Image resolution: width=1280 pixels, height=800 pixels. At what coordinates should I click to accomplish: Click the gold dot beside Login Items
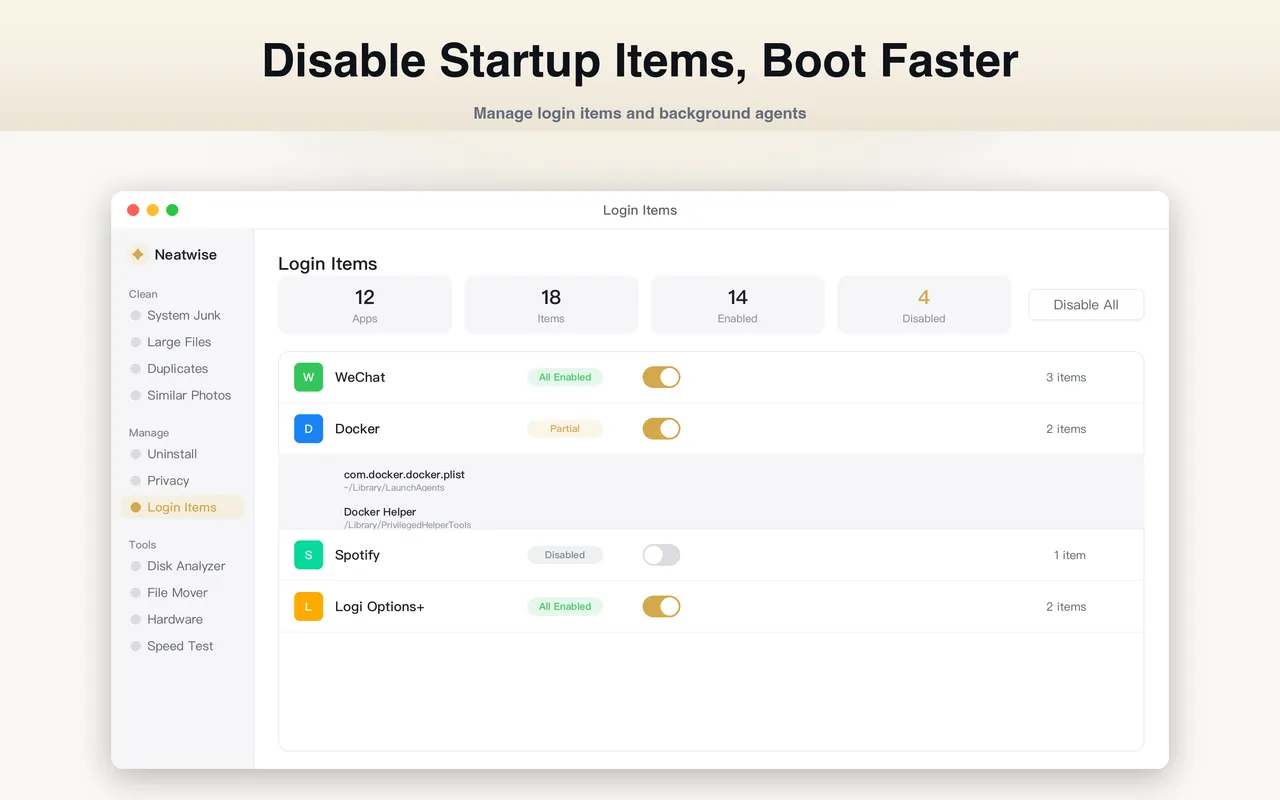point(136,508)
